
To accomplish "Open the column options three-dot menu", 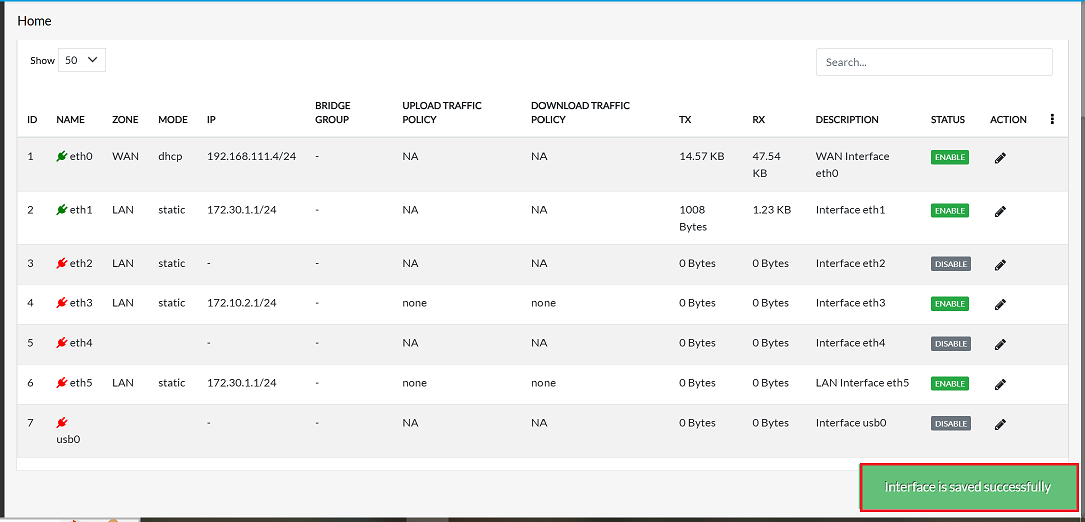I will pyautogui.click(x=1052, y=119).
